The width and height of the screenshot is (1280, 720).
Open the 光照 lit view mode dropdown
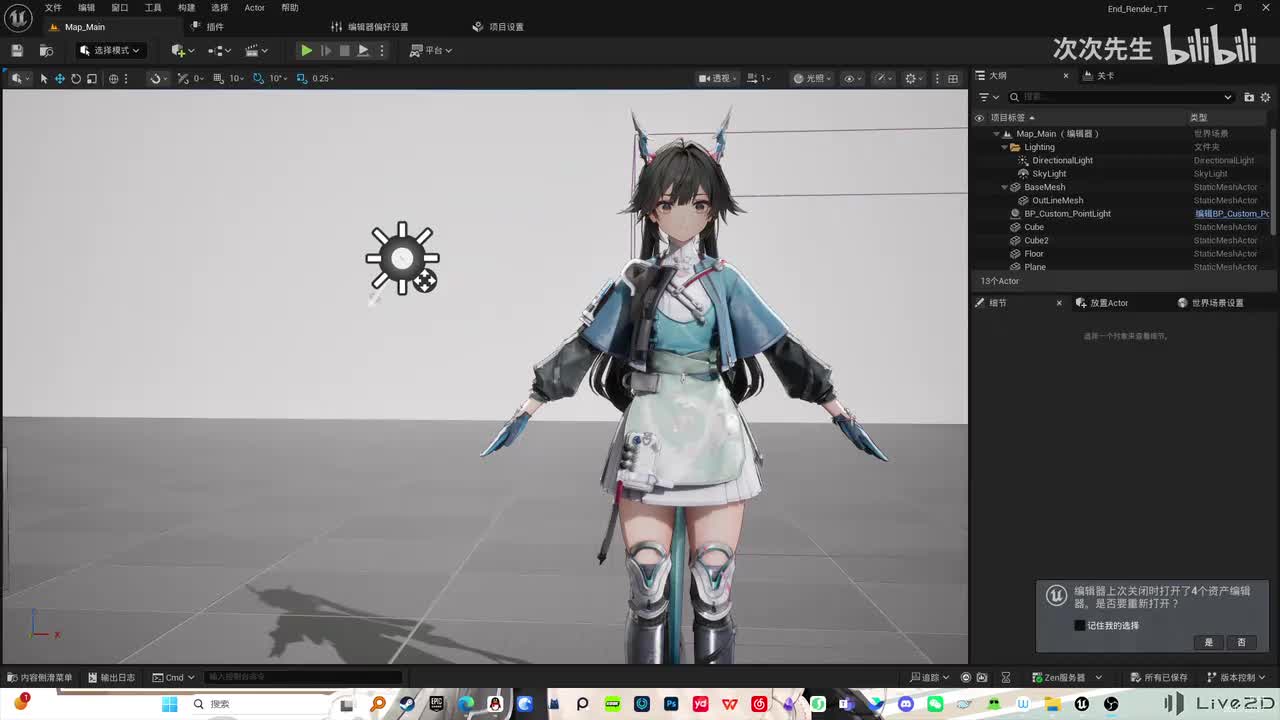pyautogui.click(x=812, y=78)
